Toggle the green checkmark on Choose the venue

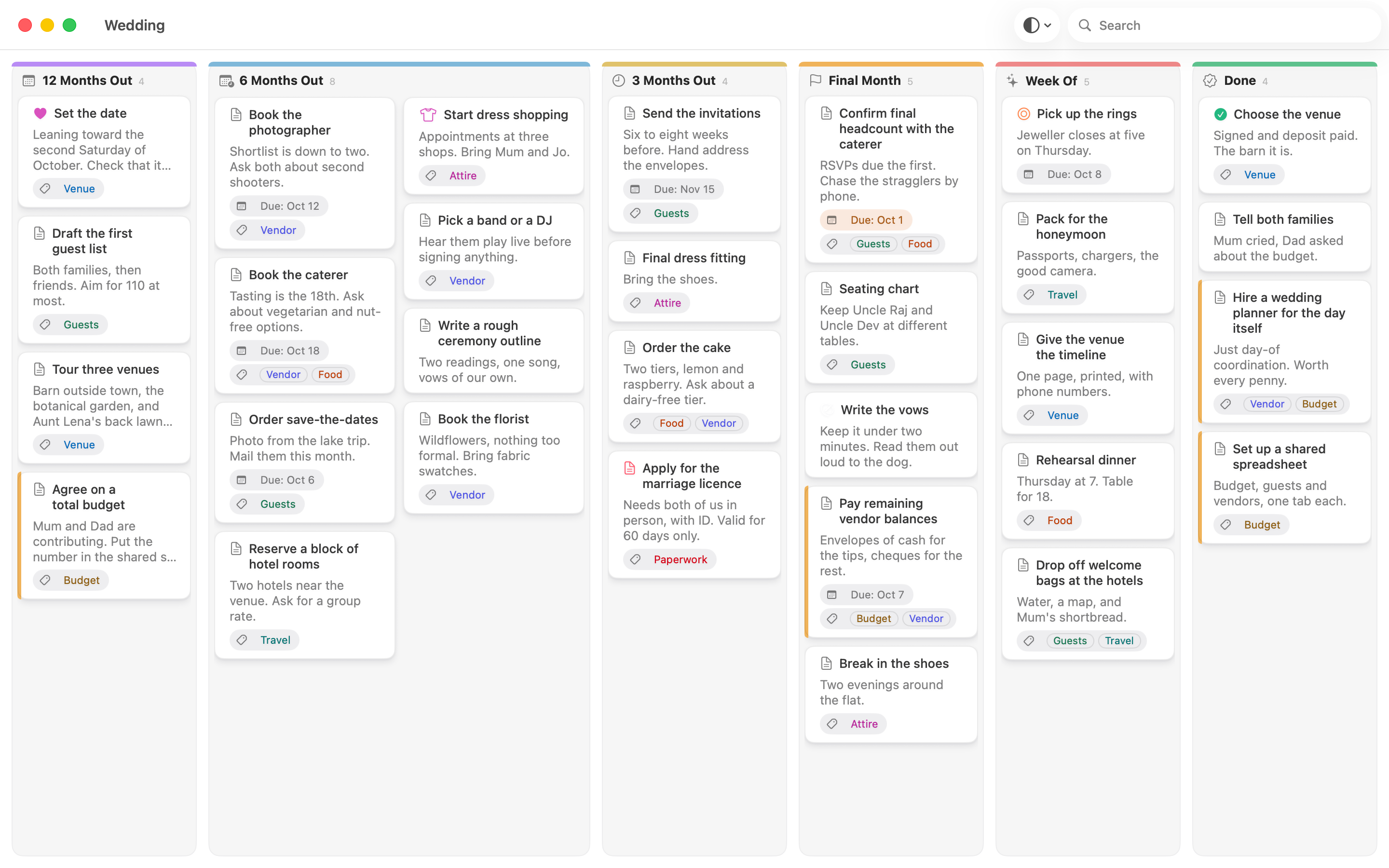click(1220, 114)
